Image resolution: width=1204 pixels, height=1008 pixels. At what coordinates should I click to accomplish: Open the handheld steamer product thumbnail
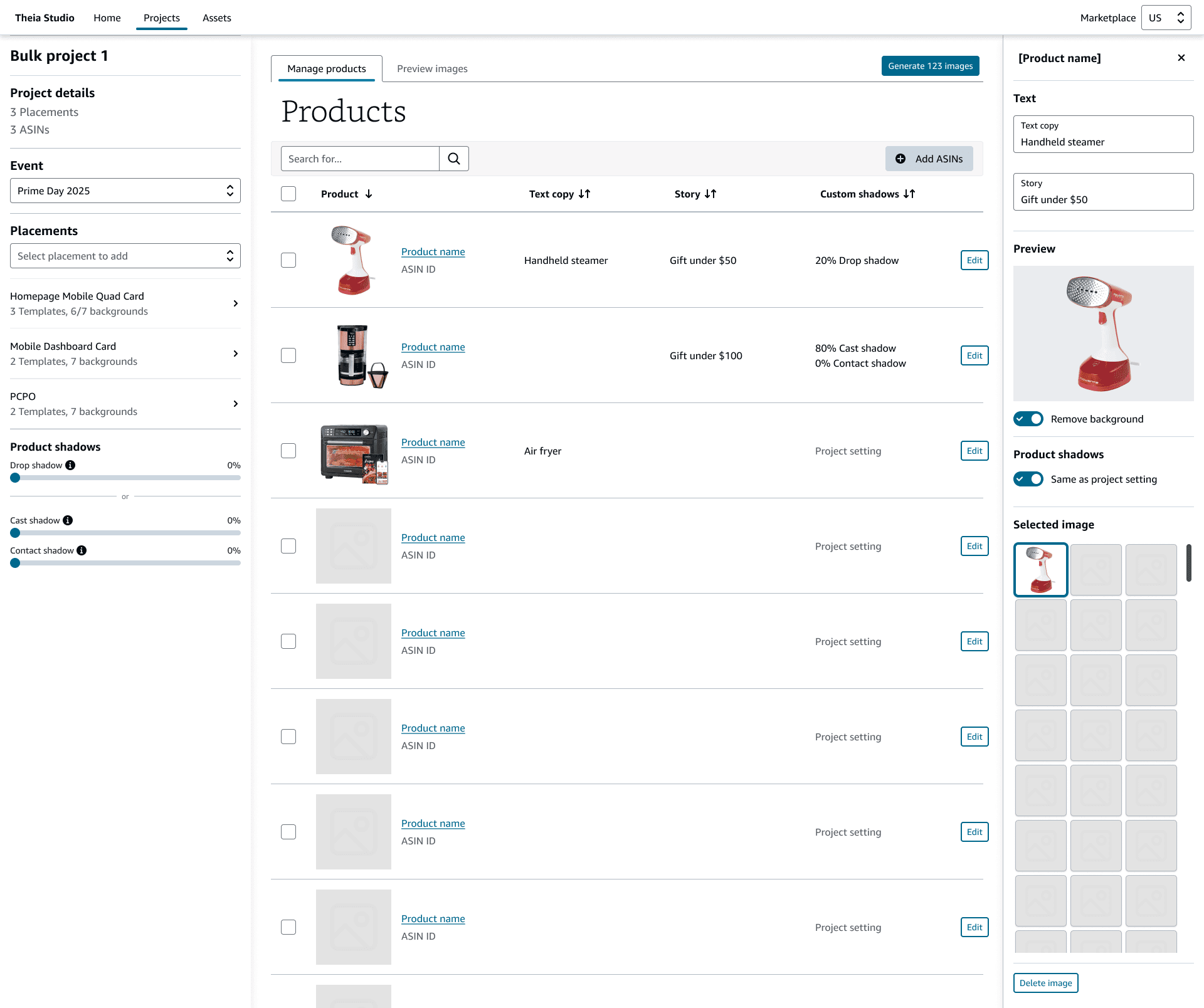[x=354, y=260]
